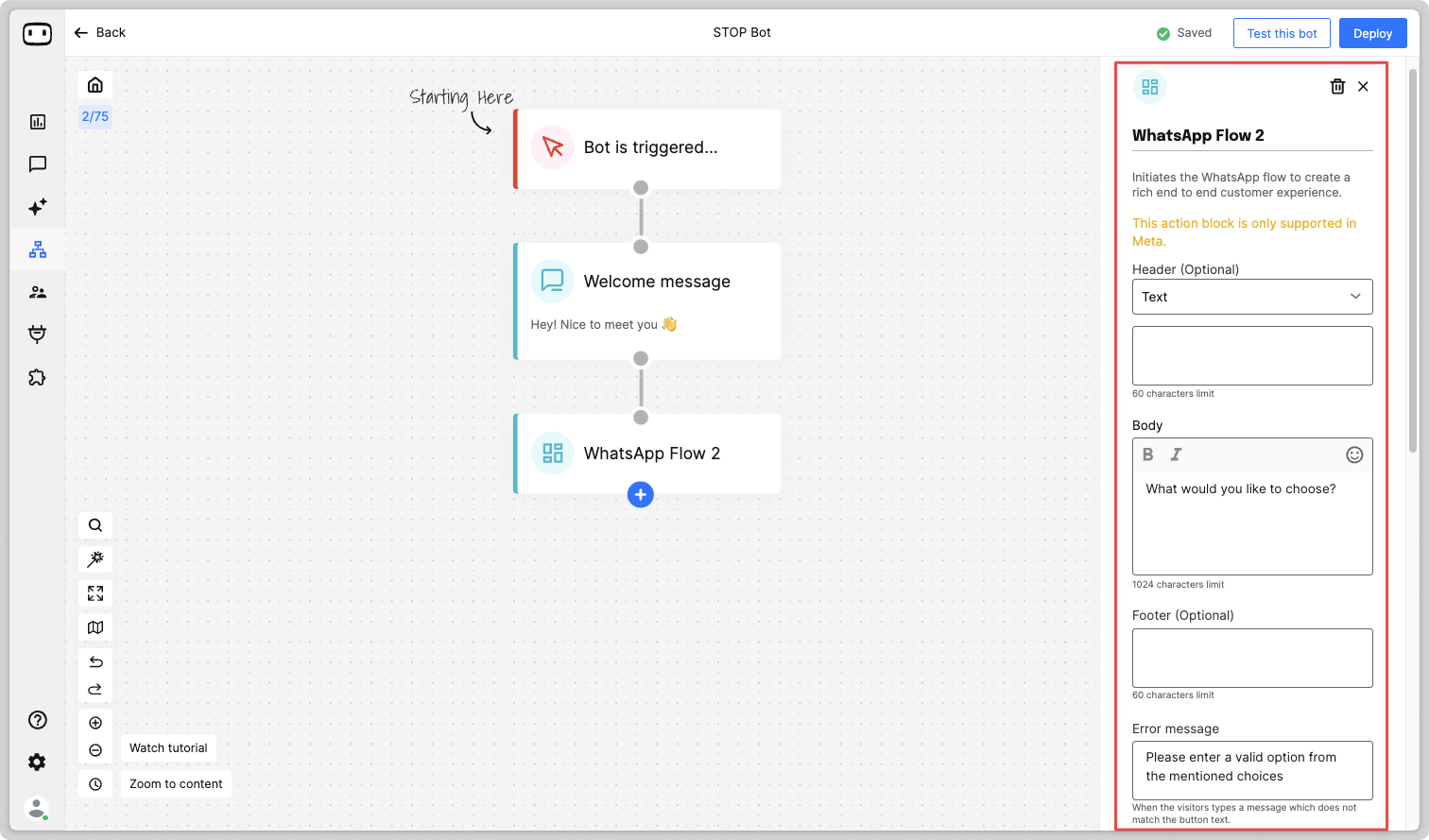Click the home icon on canvas
The height and width of the screenshot is (840, 1429).
(95, 85)
